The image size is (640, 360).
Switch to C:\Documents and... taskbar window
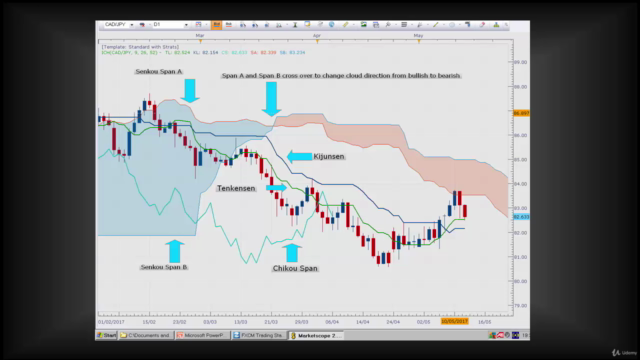pos(146,336)
